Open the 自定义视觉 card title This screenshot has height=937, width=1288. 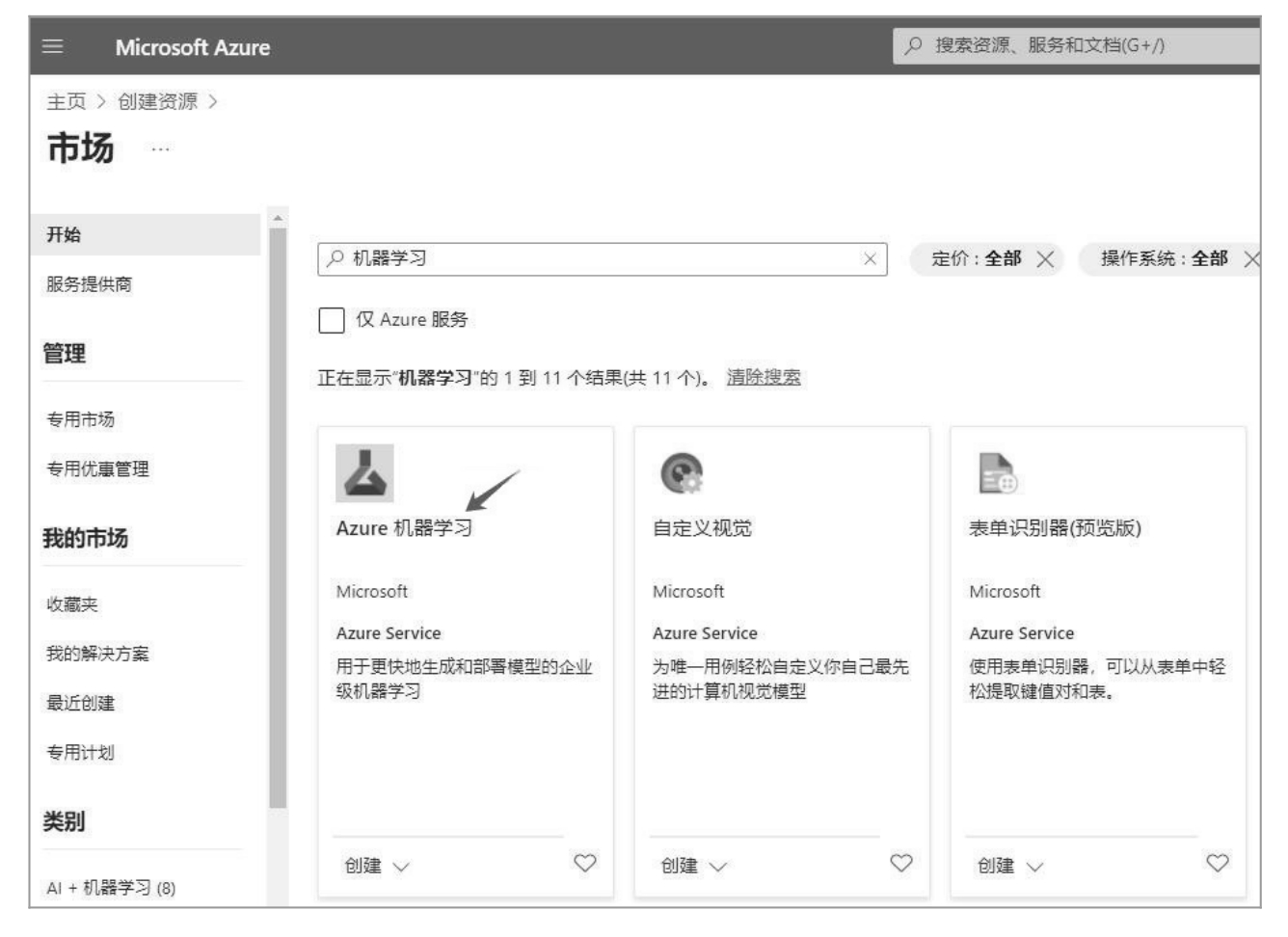pyautogui.click(x=702, y=528)
